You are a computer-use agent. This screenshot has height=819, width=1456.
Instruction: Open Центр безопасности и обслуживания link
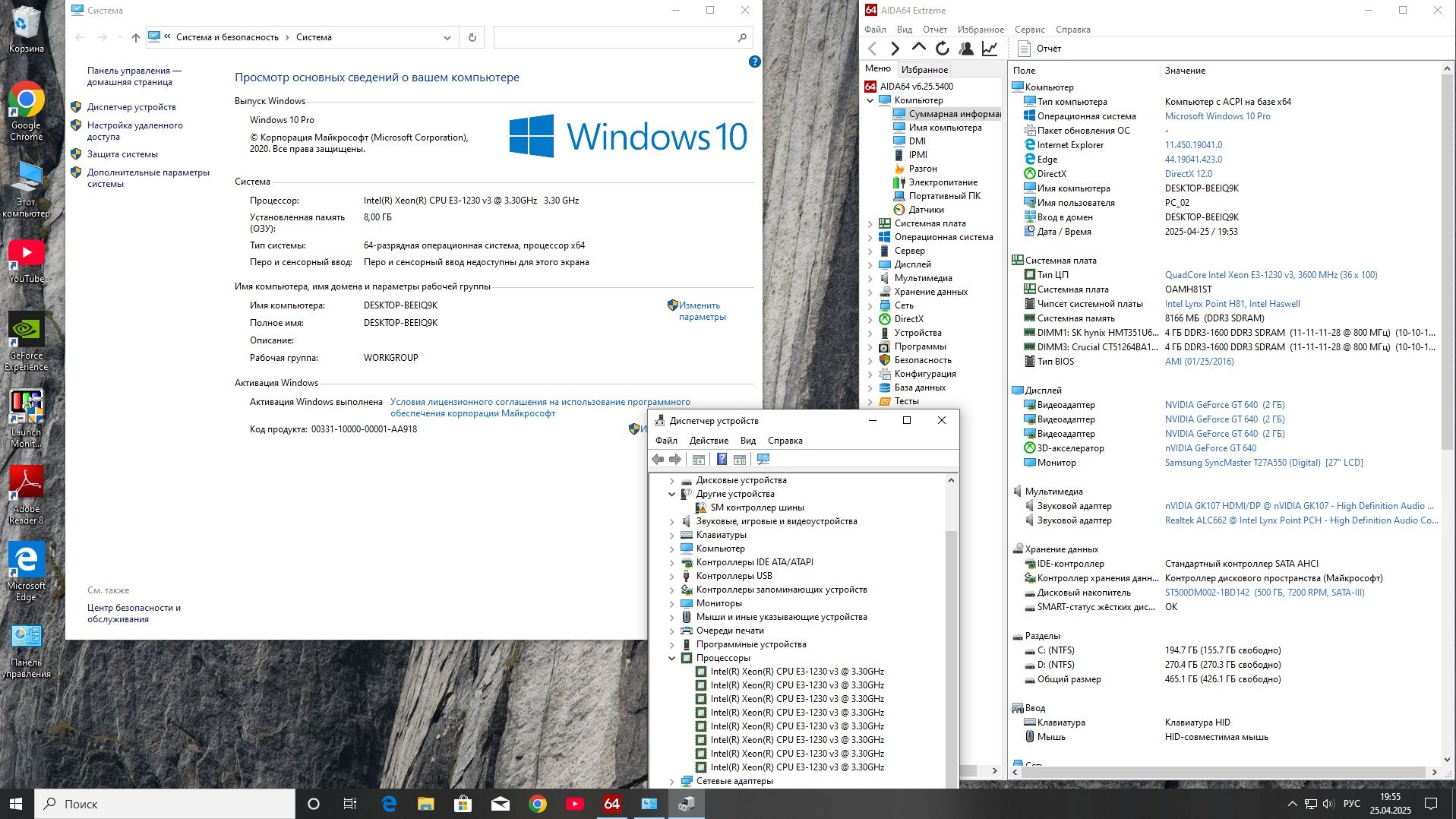pyautogui.click(x=134, y=613)
